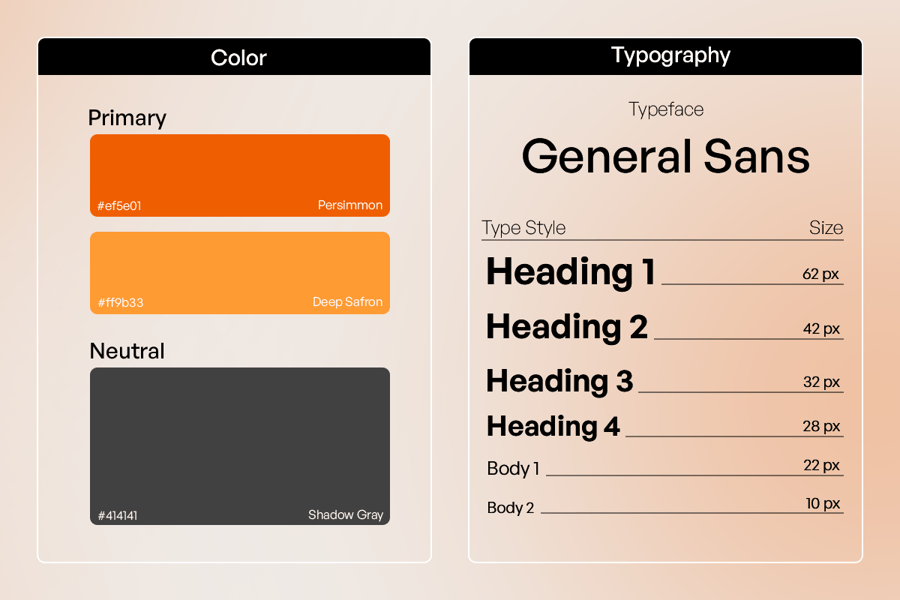
Task: Click the #ff9b33 hex code label
Action: pos(120,302)
